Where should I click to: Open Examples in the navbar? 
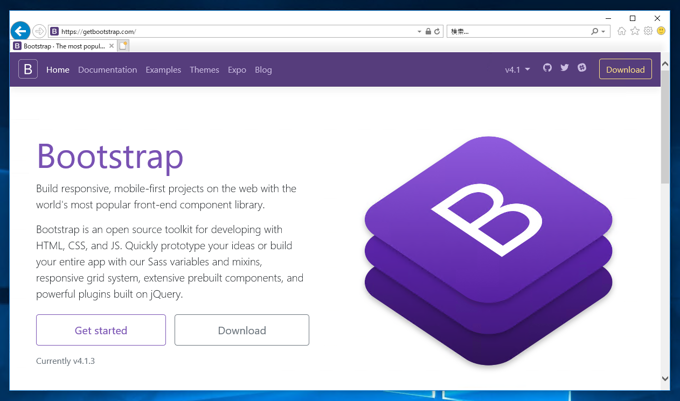click(163, 70)
